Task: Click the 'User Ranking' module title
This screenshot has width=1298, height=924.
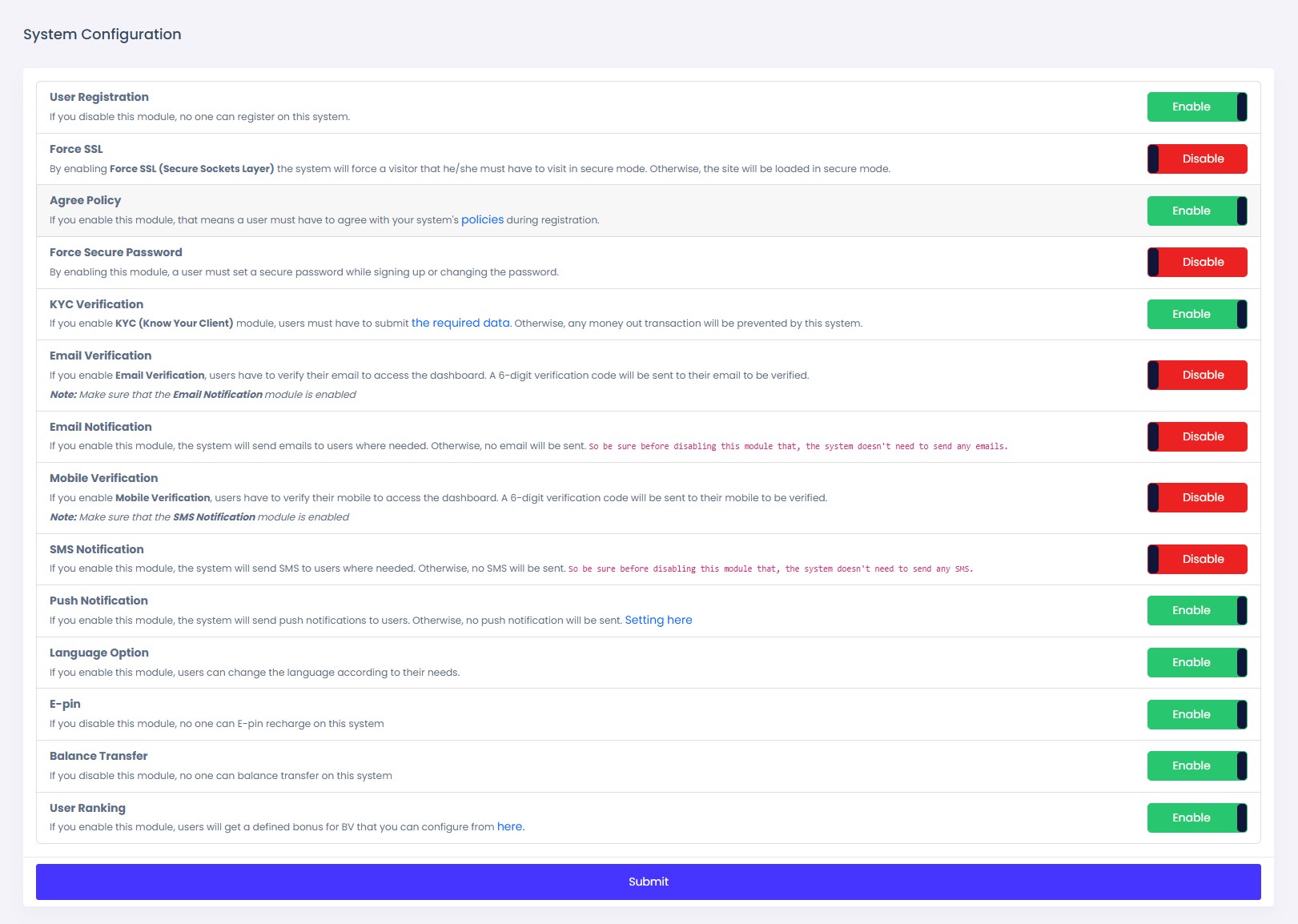Action: [x=87, y=808]
